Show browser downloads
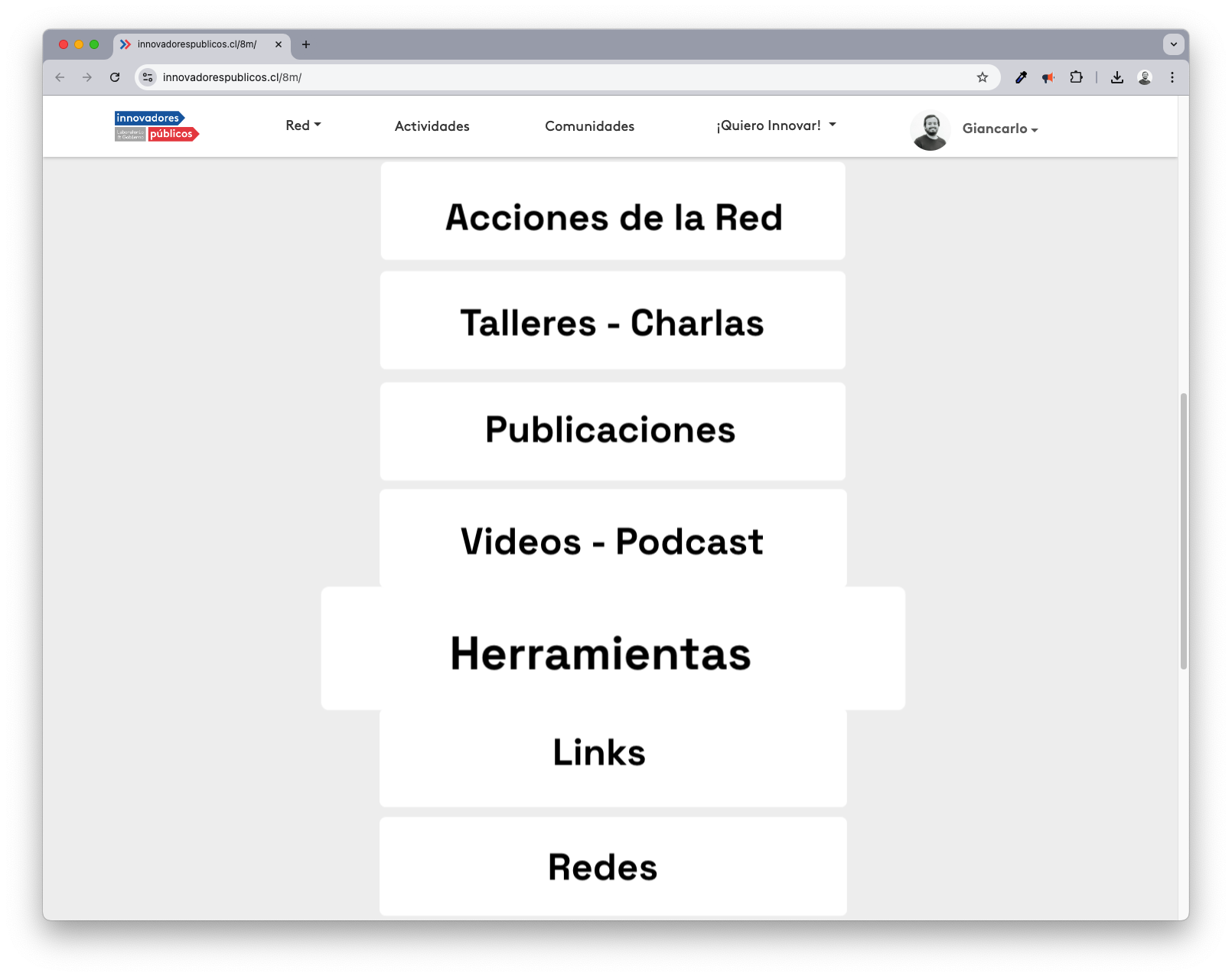Viewport: 1232px width, 977px height. pos(1117,77)
